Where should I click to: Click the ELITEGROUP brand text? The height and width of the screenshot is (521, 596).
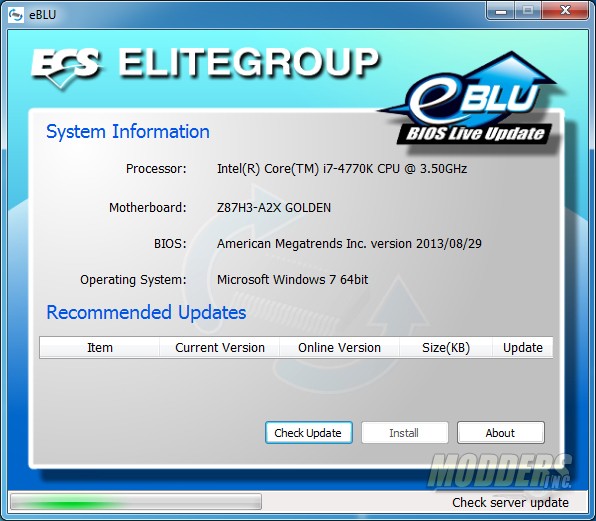coord(249,63)
